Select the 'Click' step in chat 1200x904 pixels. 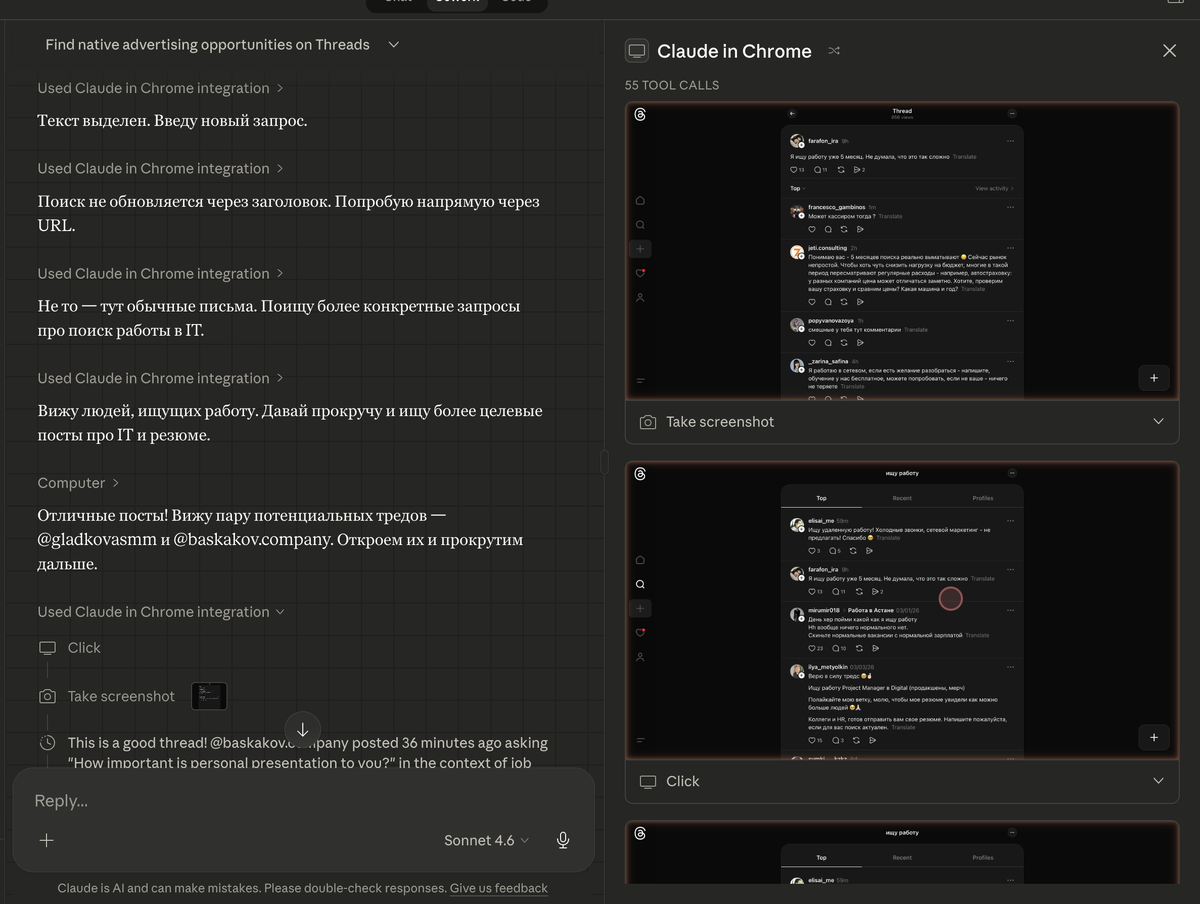click(x=84, y=648)
